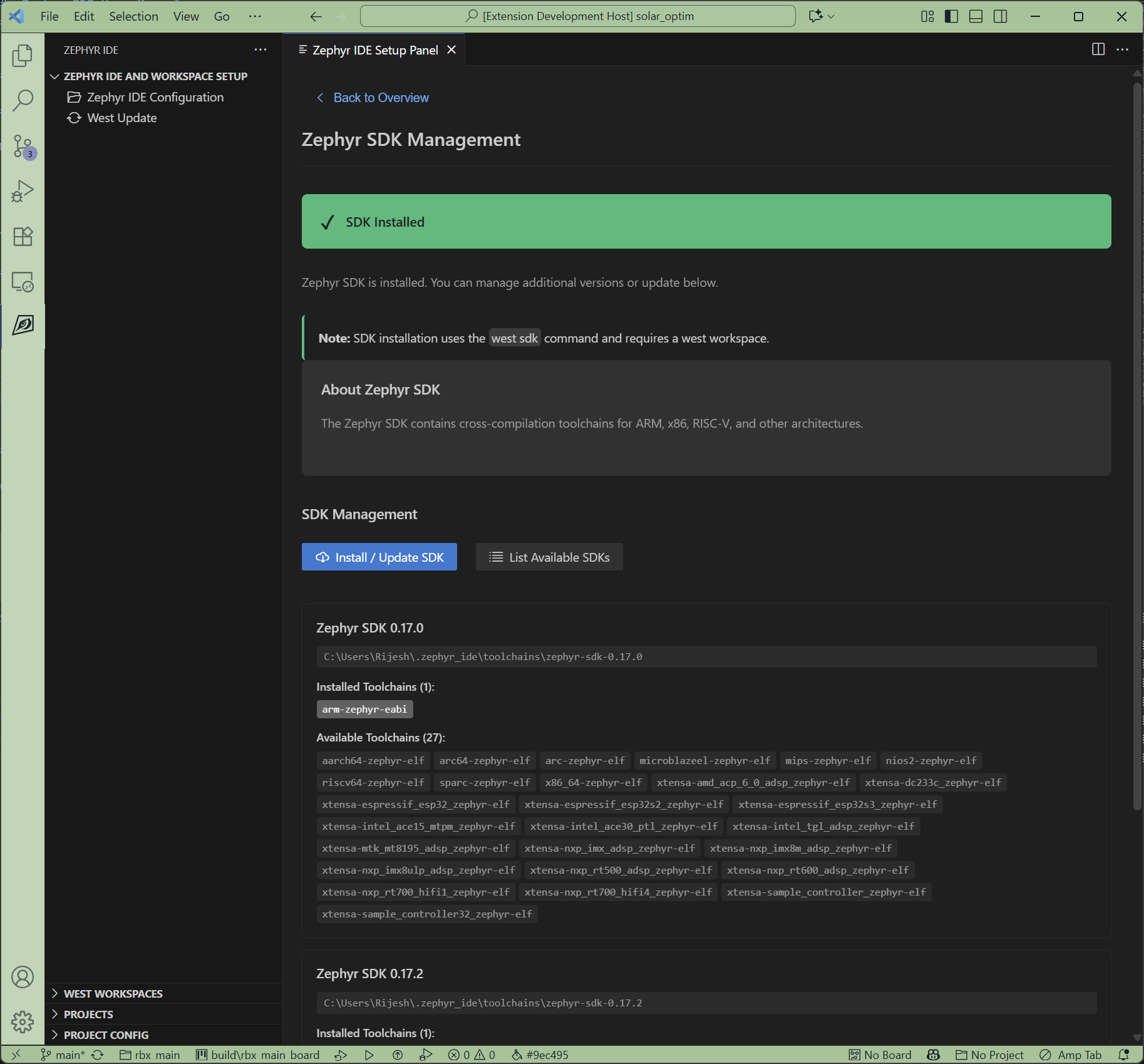Click the #9ec495 color status item
Viewport: 1144px width, 1064px height.
tap(540, 1055)
